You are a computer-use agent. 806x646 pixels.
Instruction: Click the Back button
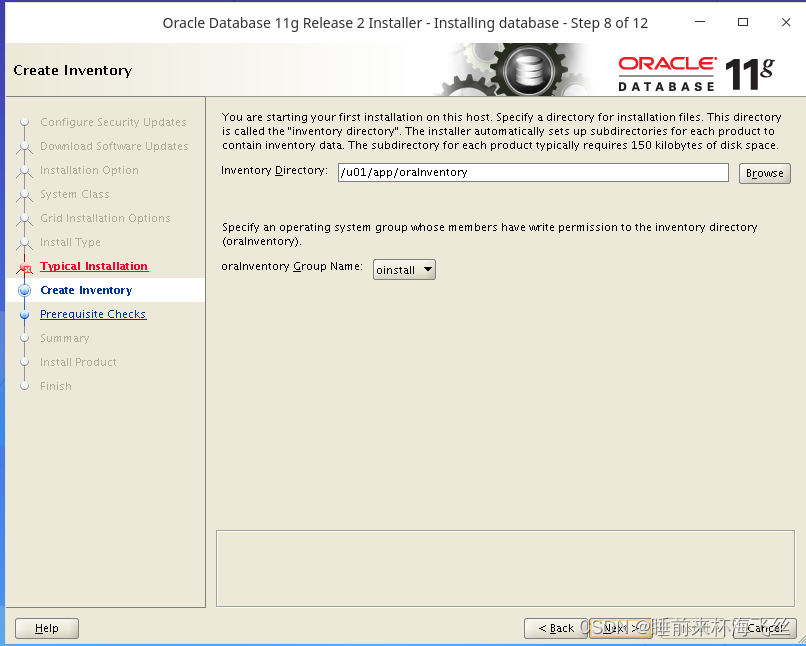(554, 628)
